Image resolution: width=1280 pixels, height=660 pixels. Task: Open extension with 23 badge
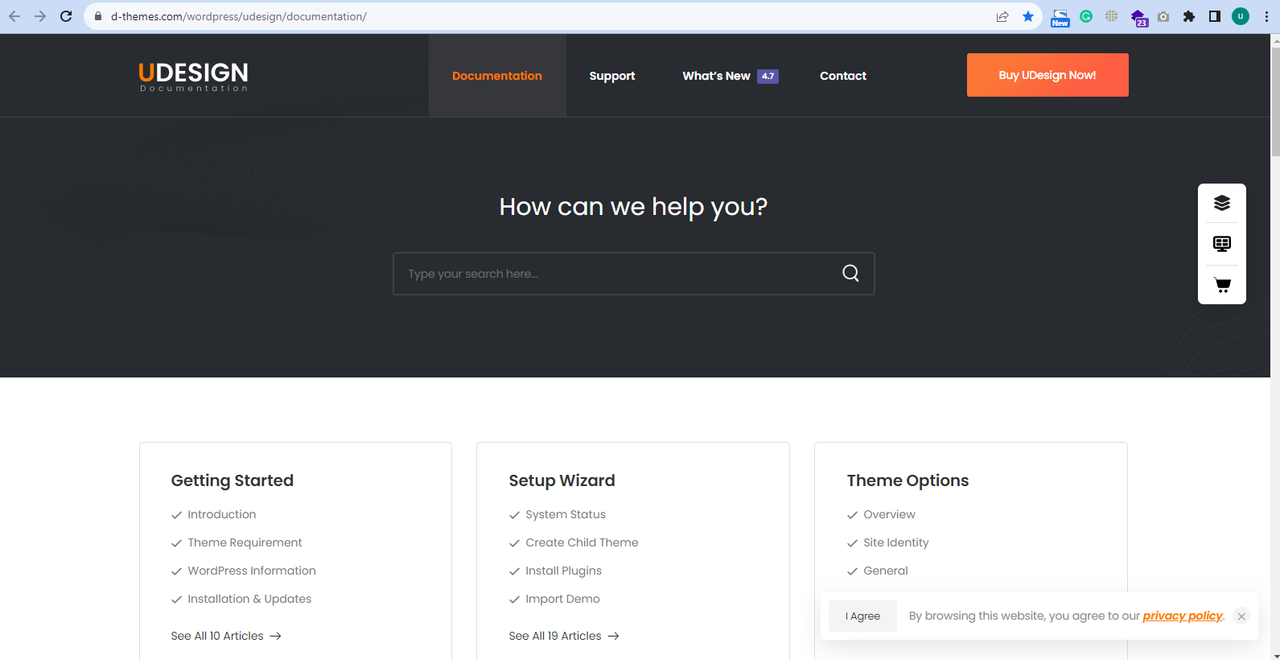click(1138, 17)
